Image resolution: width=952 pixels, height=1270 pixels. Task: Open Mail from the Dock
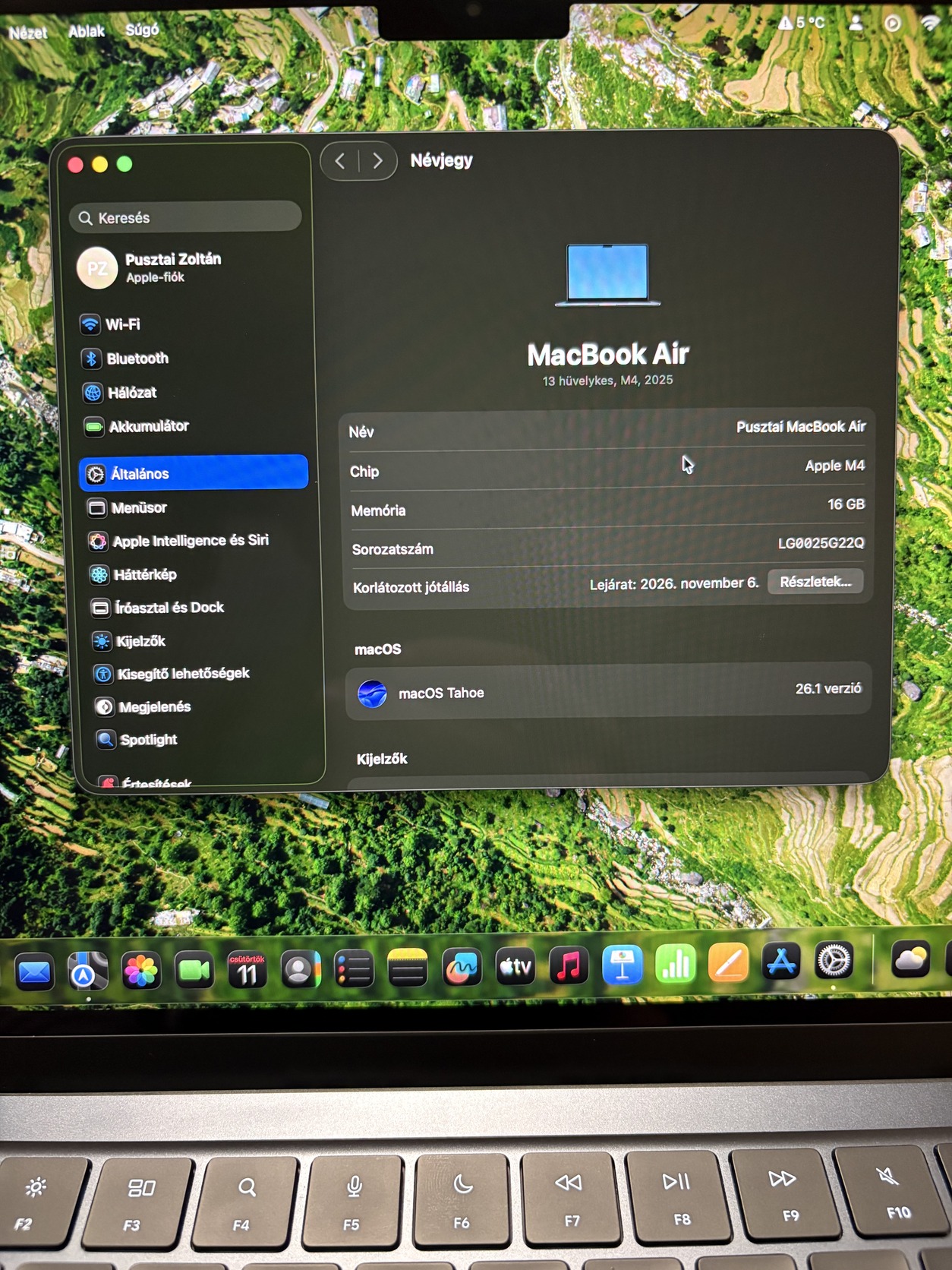[34, 972]
